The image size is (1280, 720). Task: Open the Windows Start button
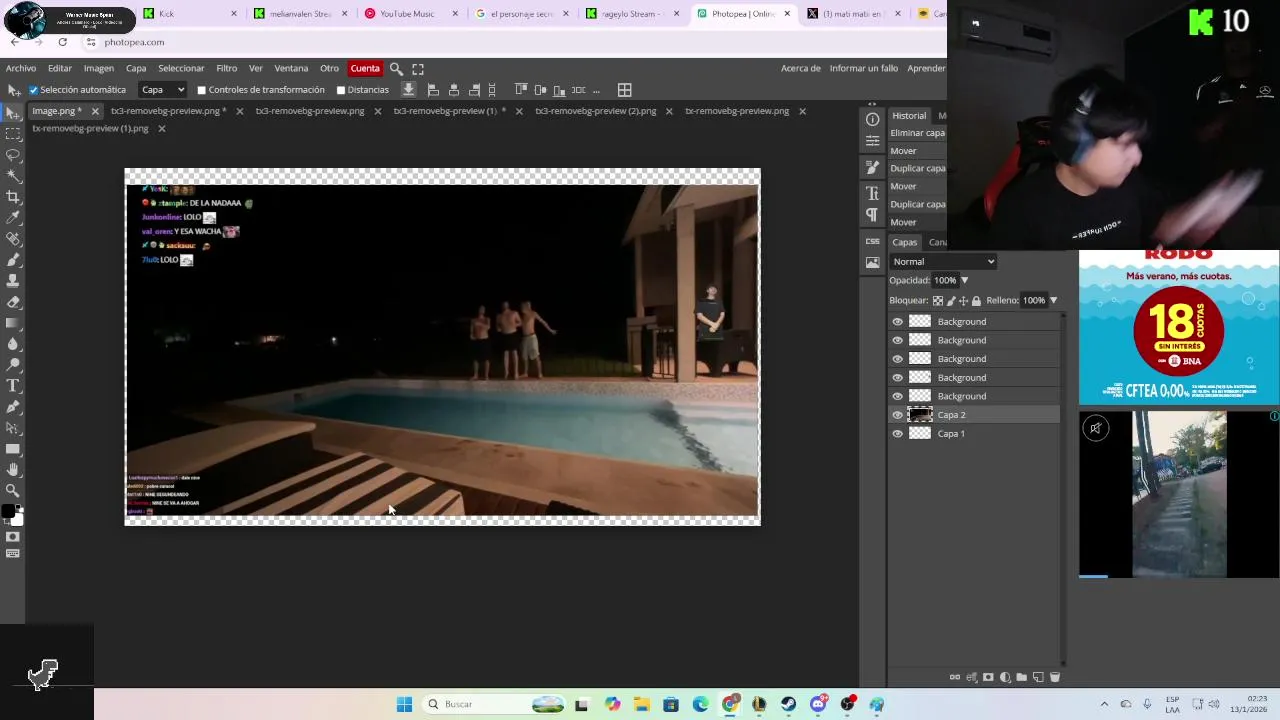(x=404, y=704)
